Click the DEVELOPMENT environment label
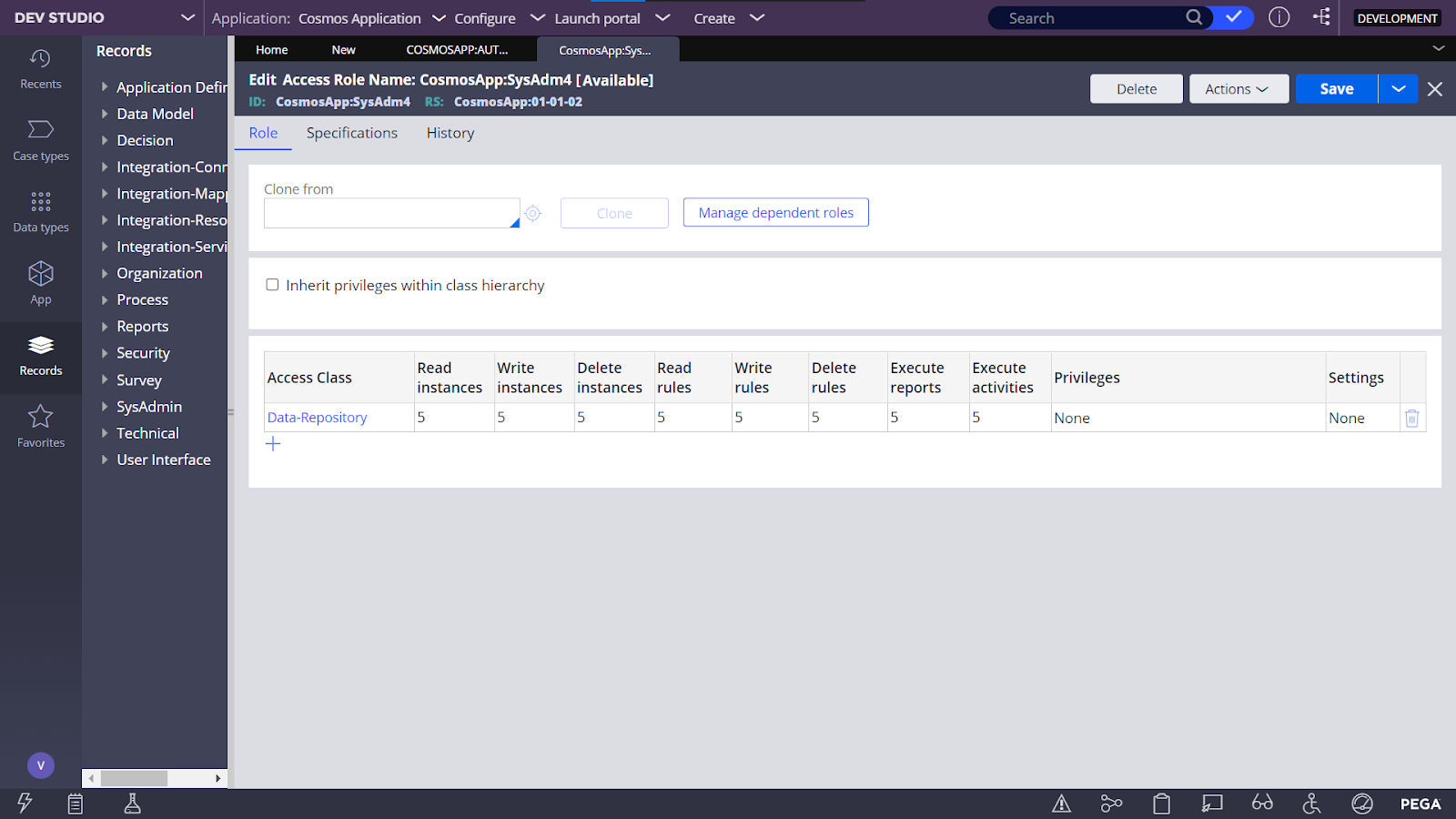This screenshot has width=1456, height=819. coord(1397,18)
